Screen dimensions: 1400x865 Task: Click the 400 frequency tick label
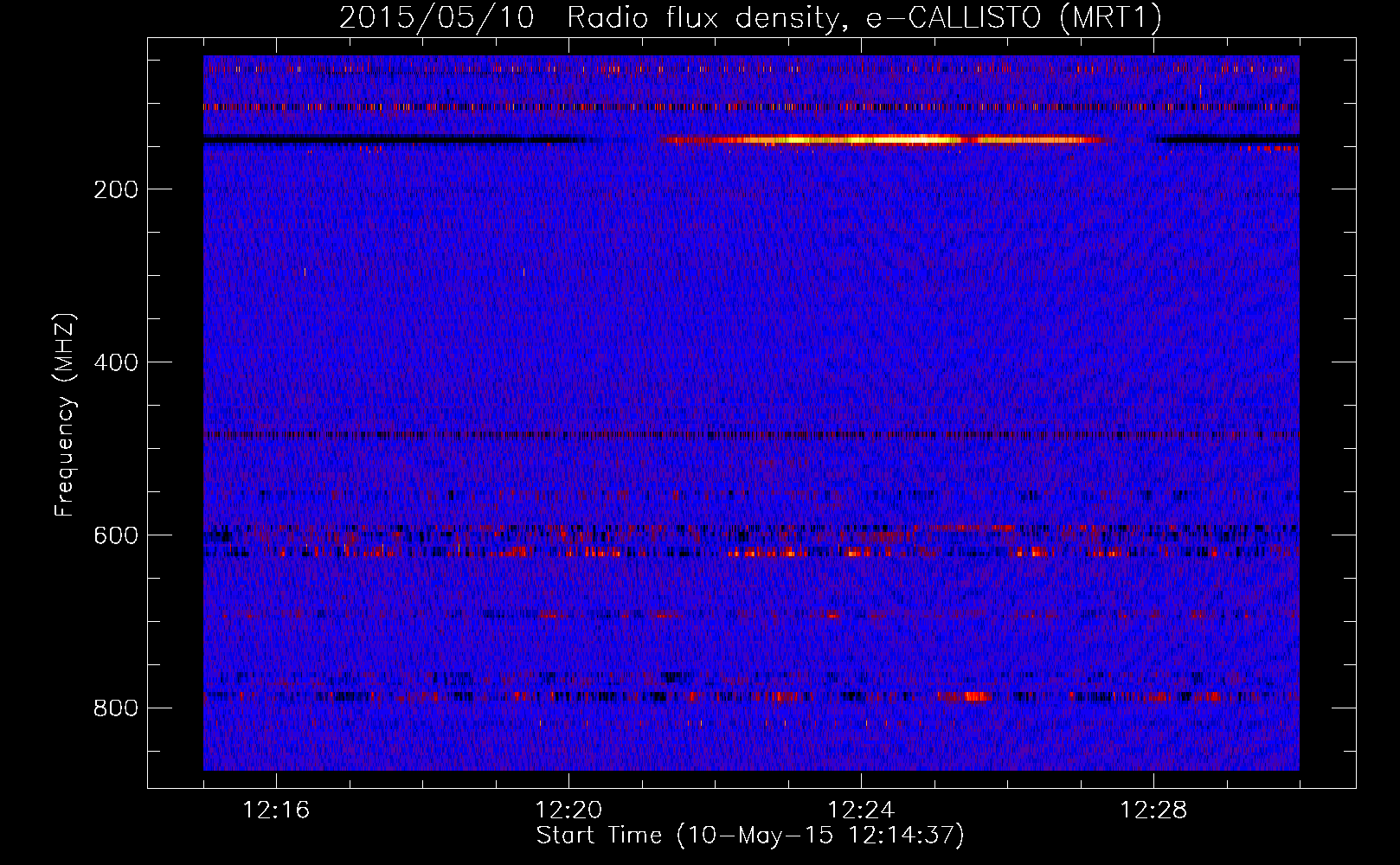pos(116,362)
